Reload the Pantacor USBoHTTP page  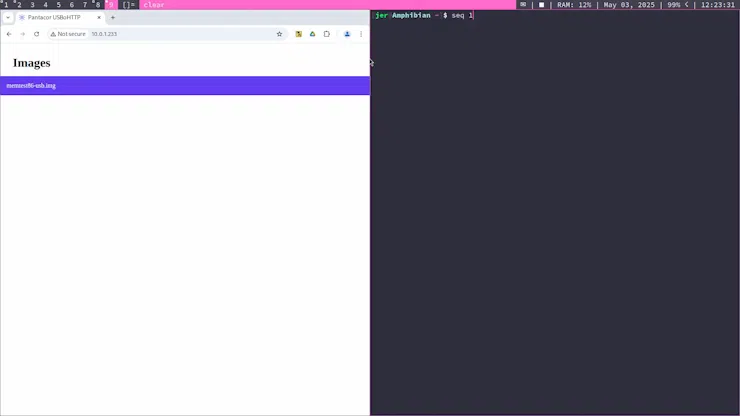pyautogui.click(x=36, y=34)
